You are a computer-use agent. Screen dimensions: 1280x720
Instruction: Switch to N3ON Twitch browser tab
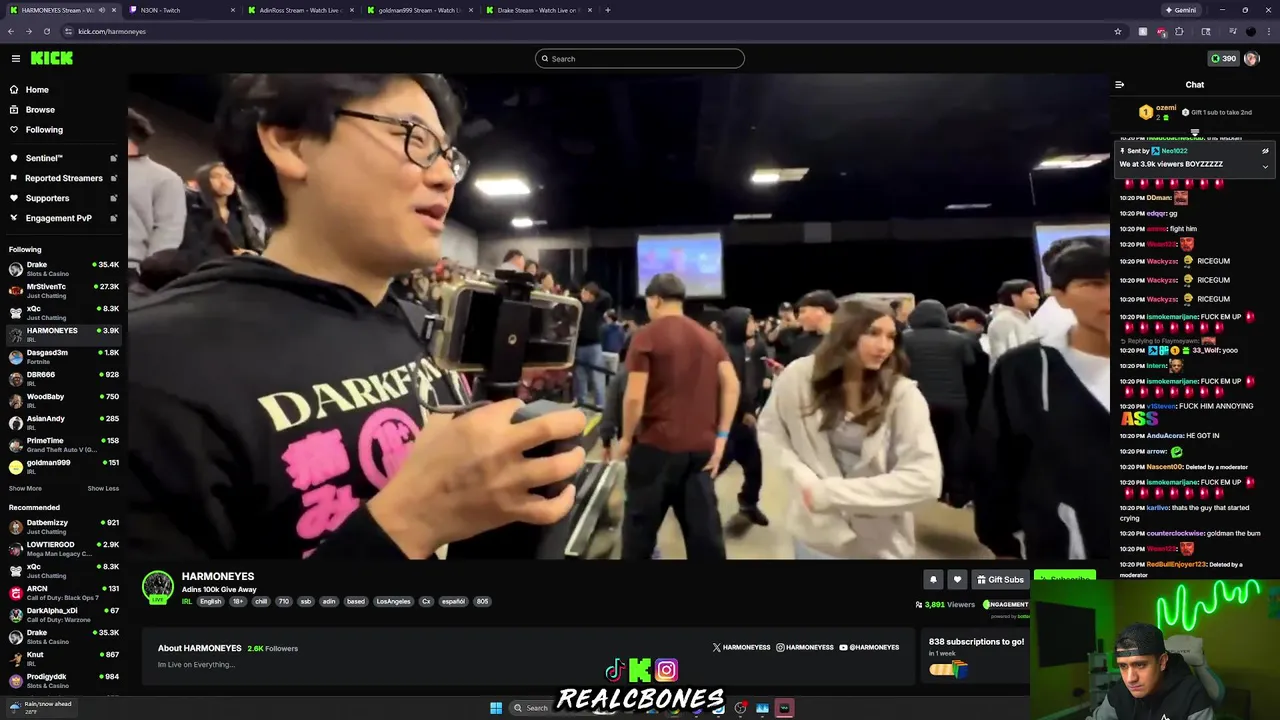(x=182, y=10)
